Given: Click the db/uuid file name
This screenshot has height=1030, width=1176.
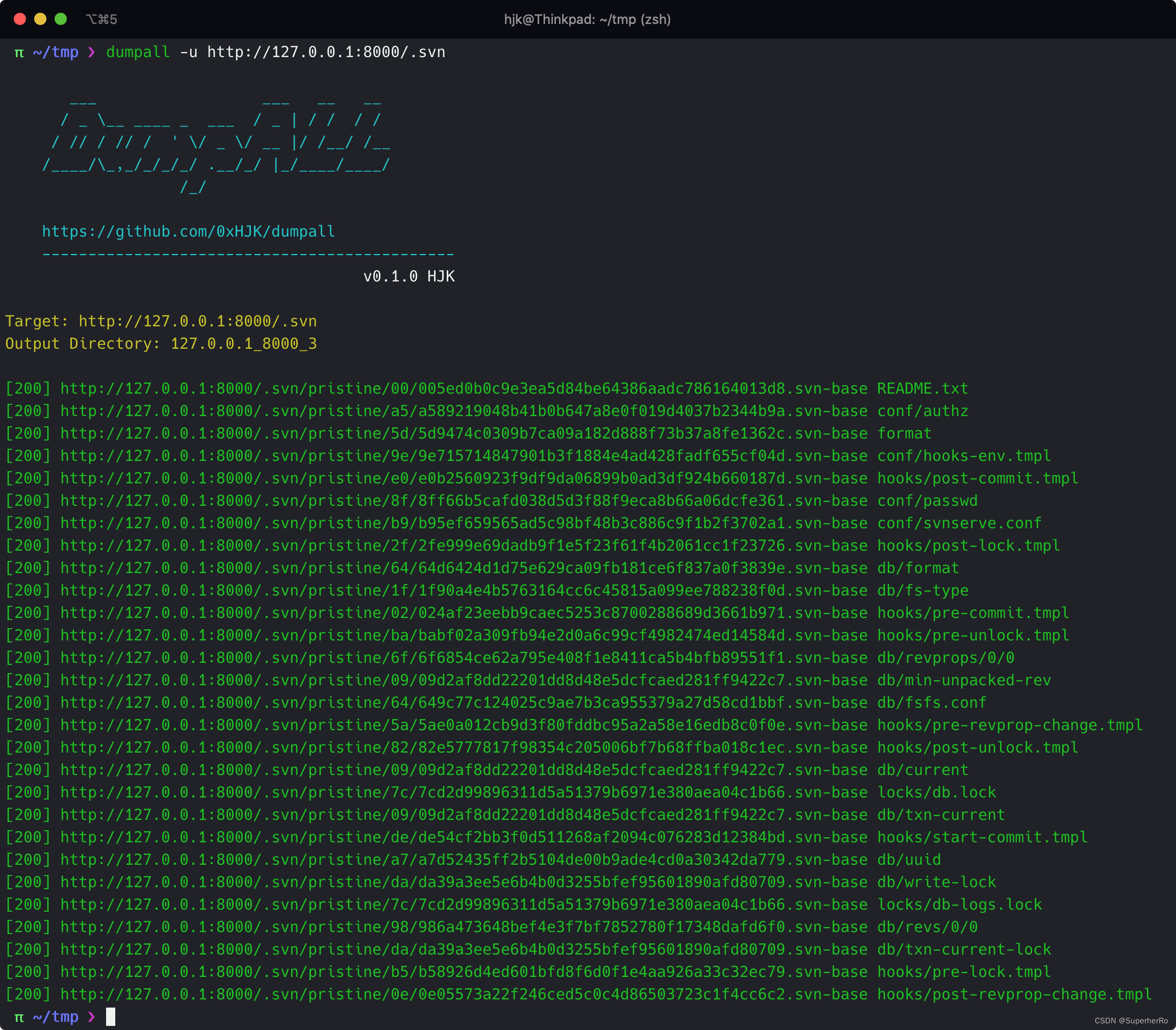Looking at the screenshot, I should point(908,860).
